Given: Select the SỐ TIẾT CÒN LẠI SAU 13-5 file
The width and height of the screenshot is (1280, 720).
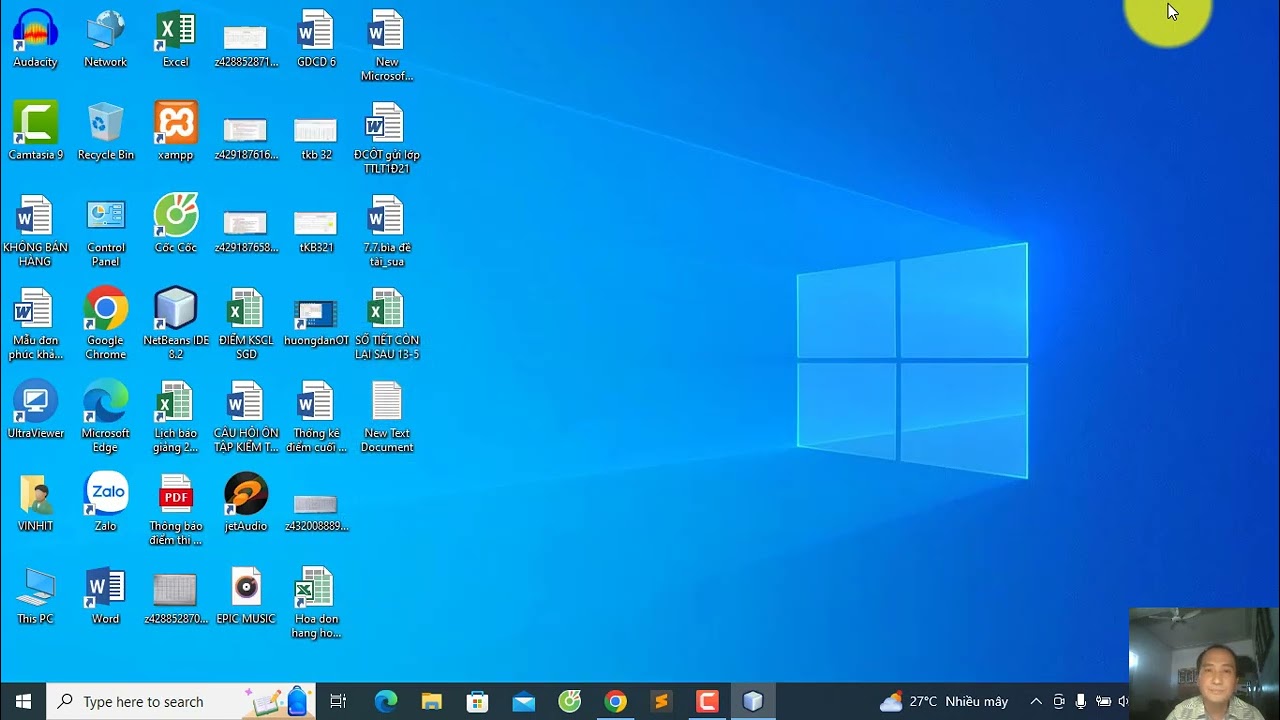Looking at the screenshot, I should [387, 325].
